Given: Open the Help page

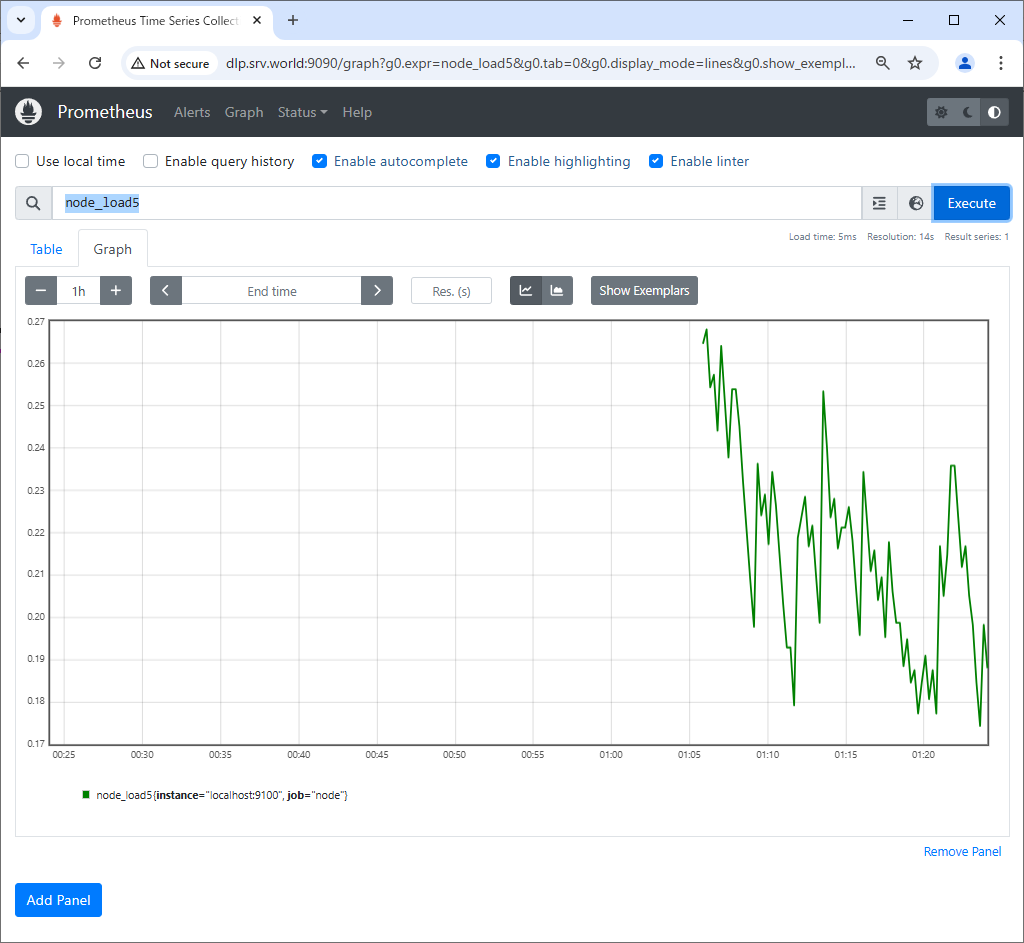Looking at the screenshot, I should pyautogui.click(x=357, y=112).
